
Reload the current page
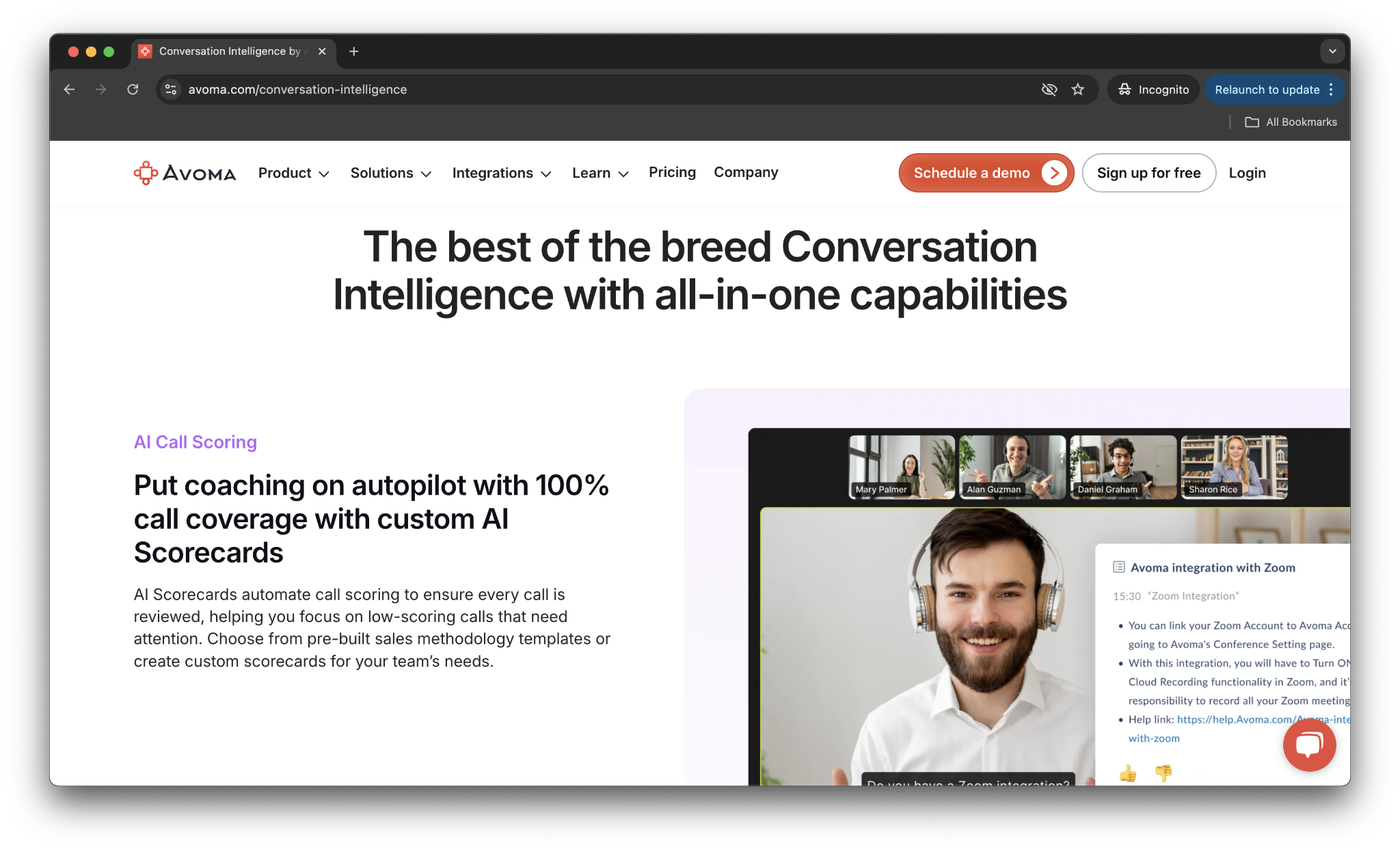click(x=133, y=90)
